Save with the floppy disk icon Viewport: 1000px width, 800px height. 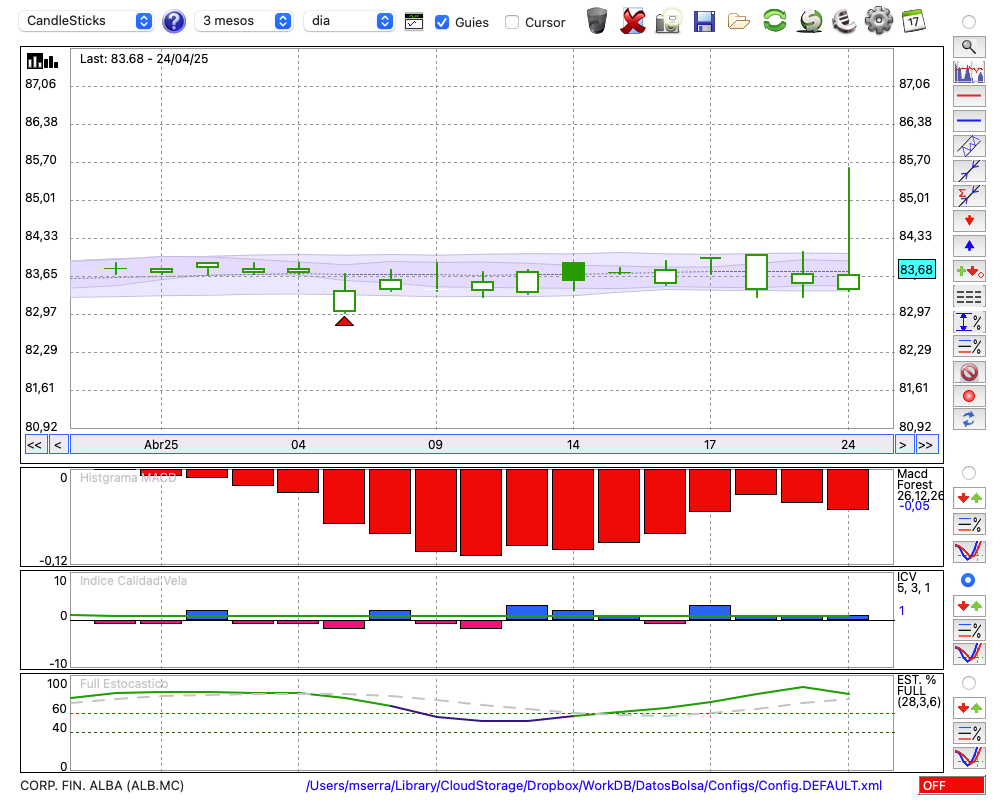(x=704, y=22)
